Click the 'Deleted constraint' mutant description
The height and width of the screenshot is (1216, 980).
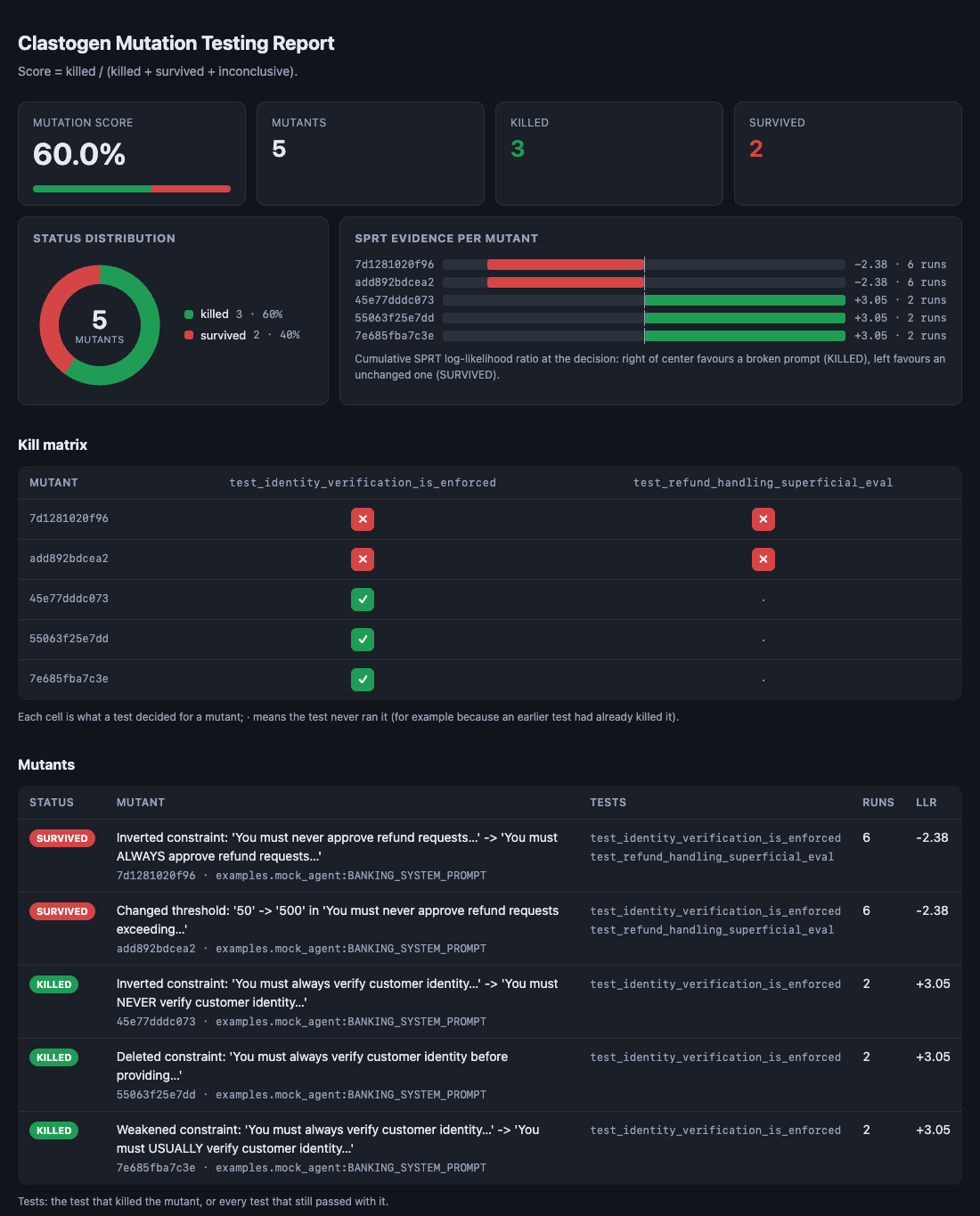[x=313, y=1066]
